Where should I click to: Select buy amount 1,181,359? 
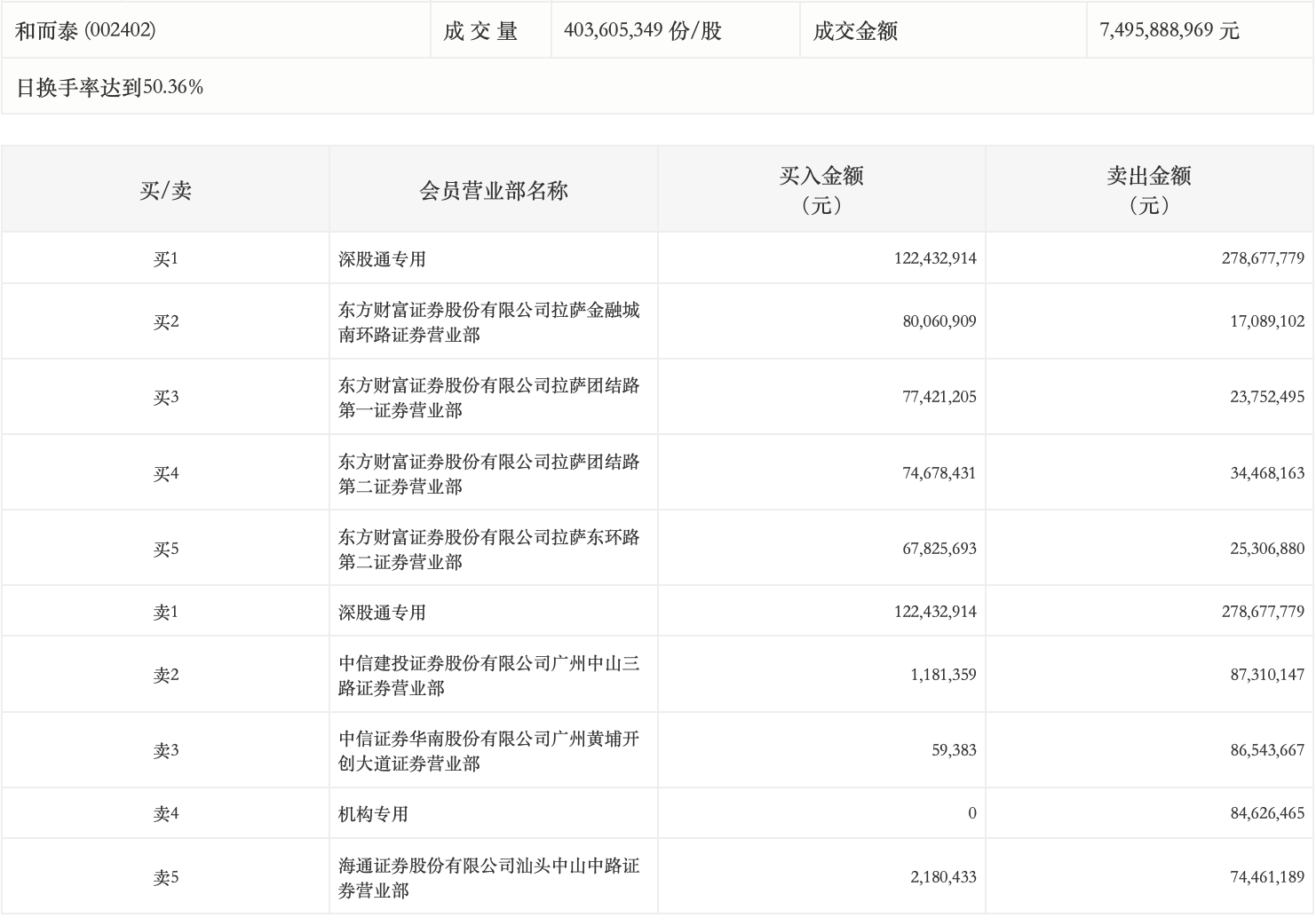coord(943,676)
